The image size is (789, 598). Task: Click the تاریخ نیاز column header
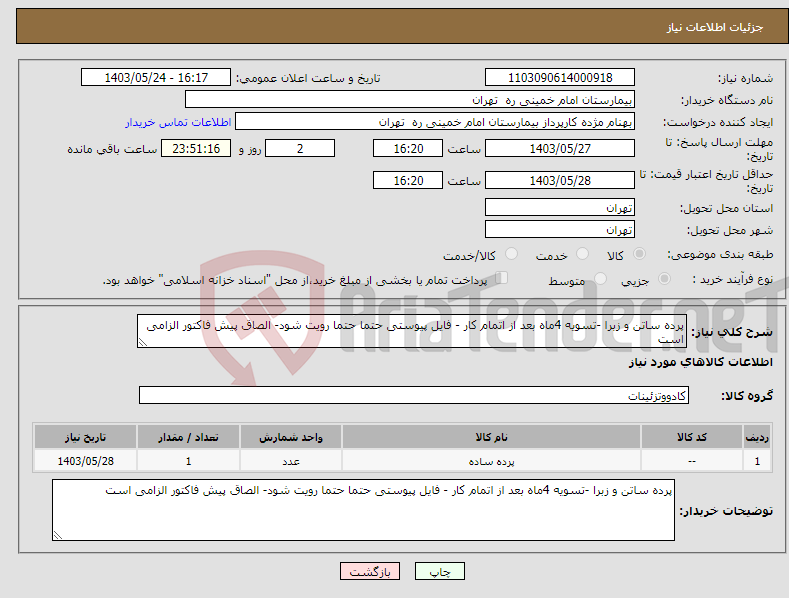coord(86,437)
